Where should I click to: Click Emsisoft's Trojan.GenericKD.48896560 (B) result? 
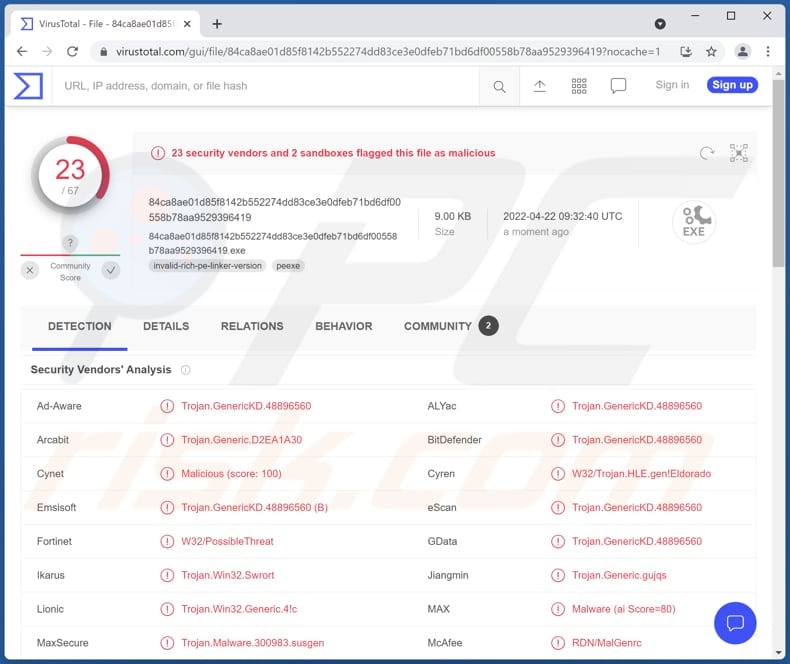[x=254, y=507]
